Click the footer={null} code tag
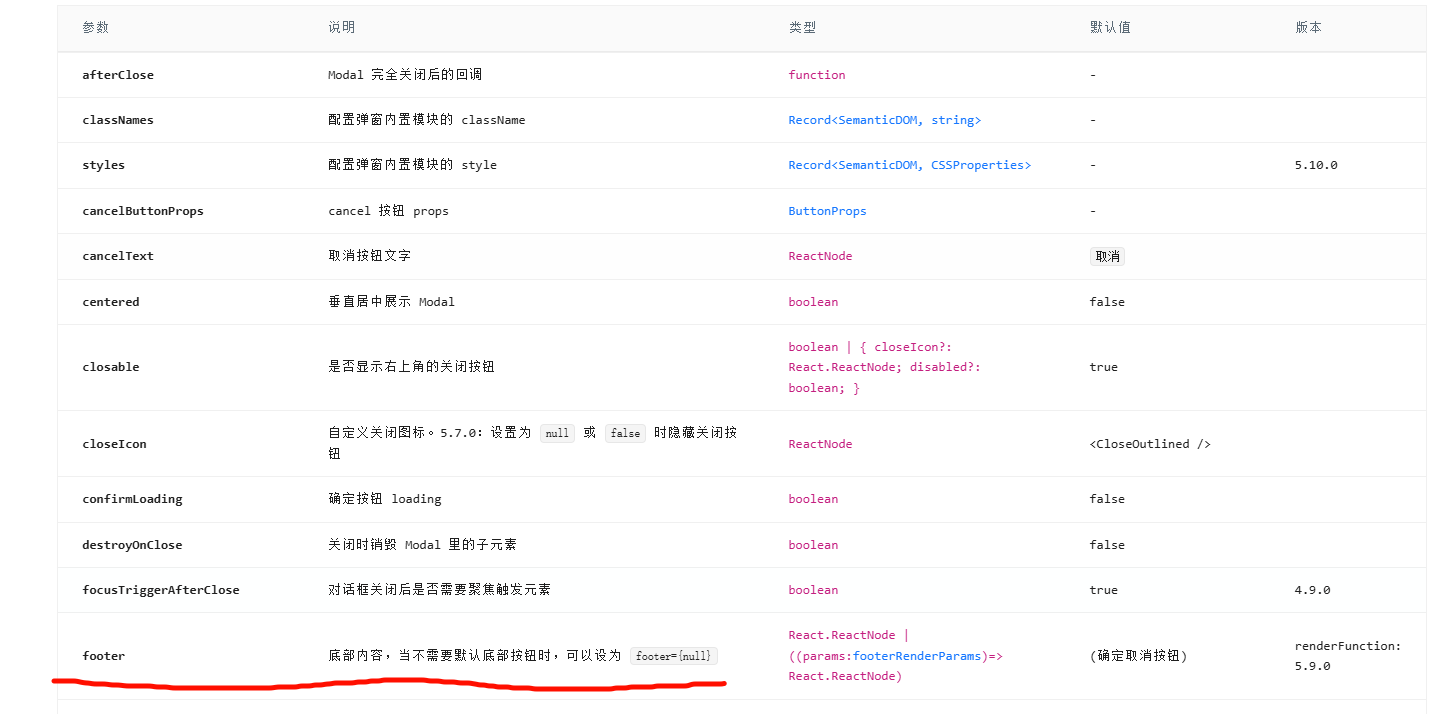 pyautogui.click(x=673, y=656)
